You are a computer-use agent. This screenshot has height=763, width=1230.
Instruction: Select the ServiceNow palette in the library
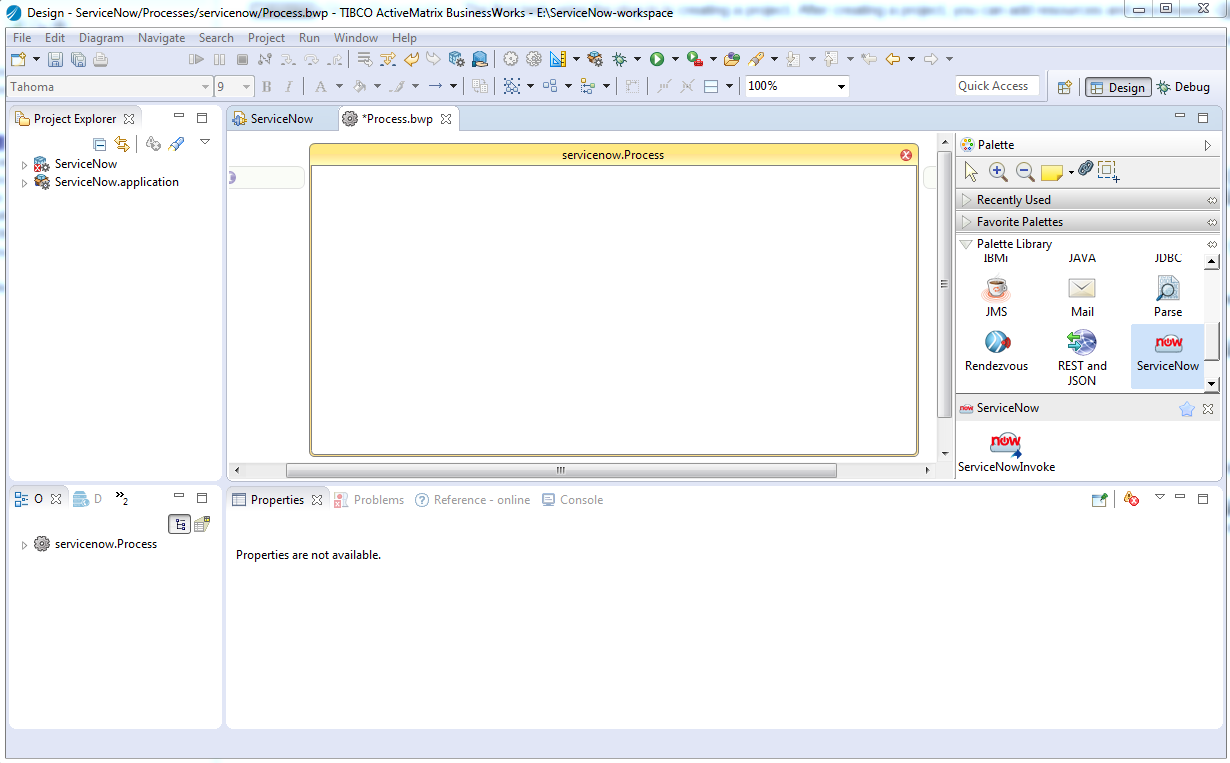tap(1168, 354)
